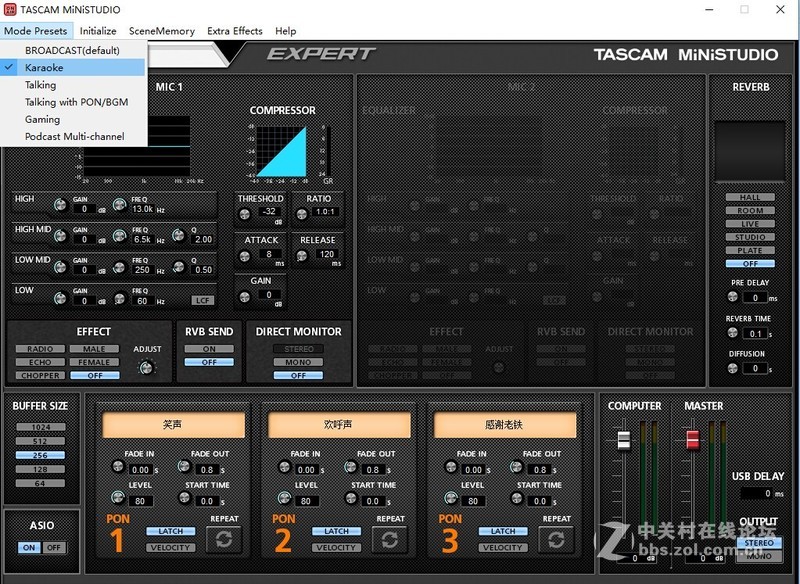This screenshot has height=584, width=800.
Task: Click the PON 1 repeat loop icon
Action: [224, 540]
